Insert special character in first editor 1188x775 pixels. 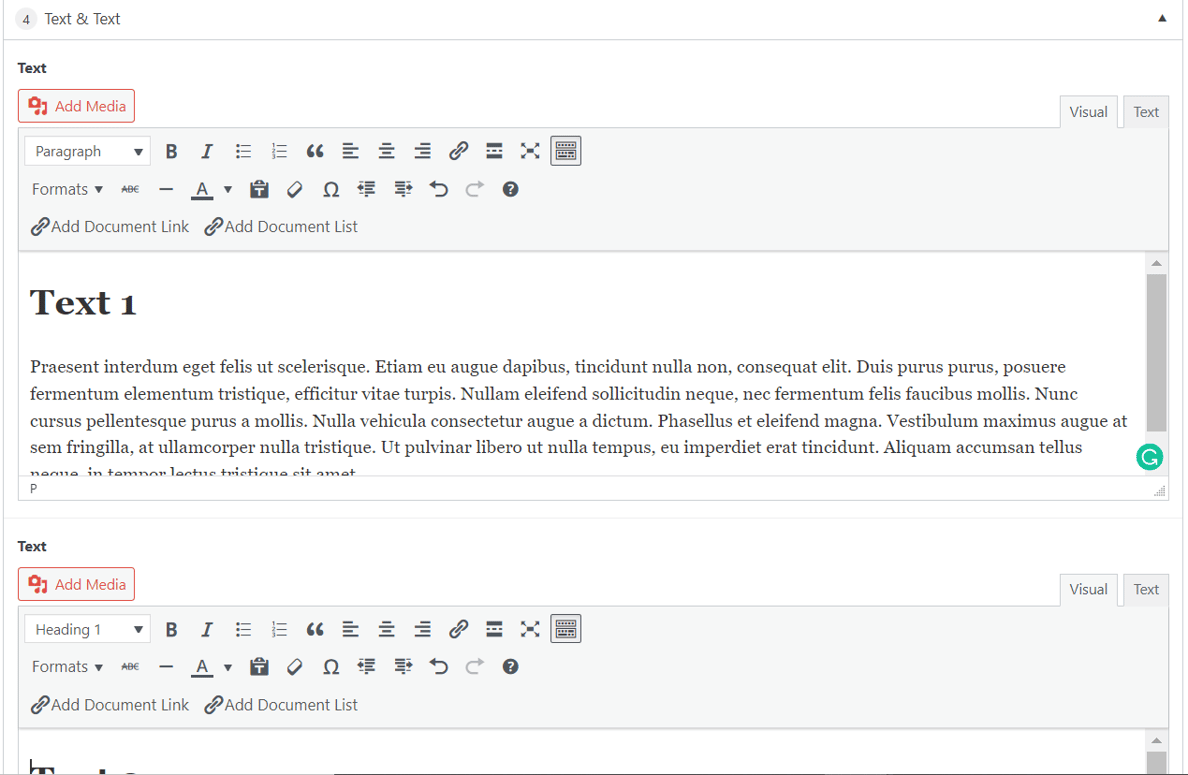[330, 189]
